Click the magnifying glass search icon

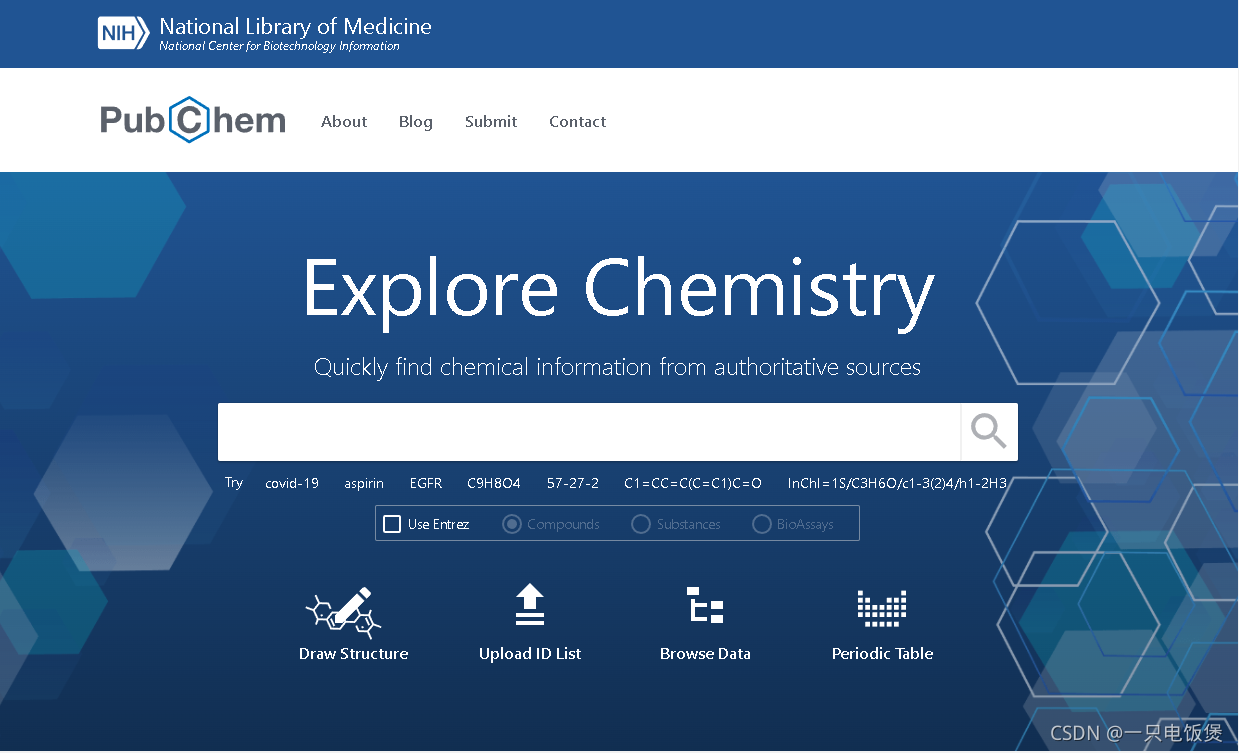(x=989, y=432)
